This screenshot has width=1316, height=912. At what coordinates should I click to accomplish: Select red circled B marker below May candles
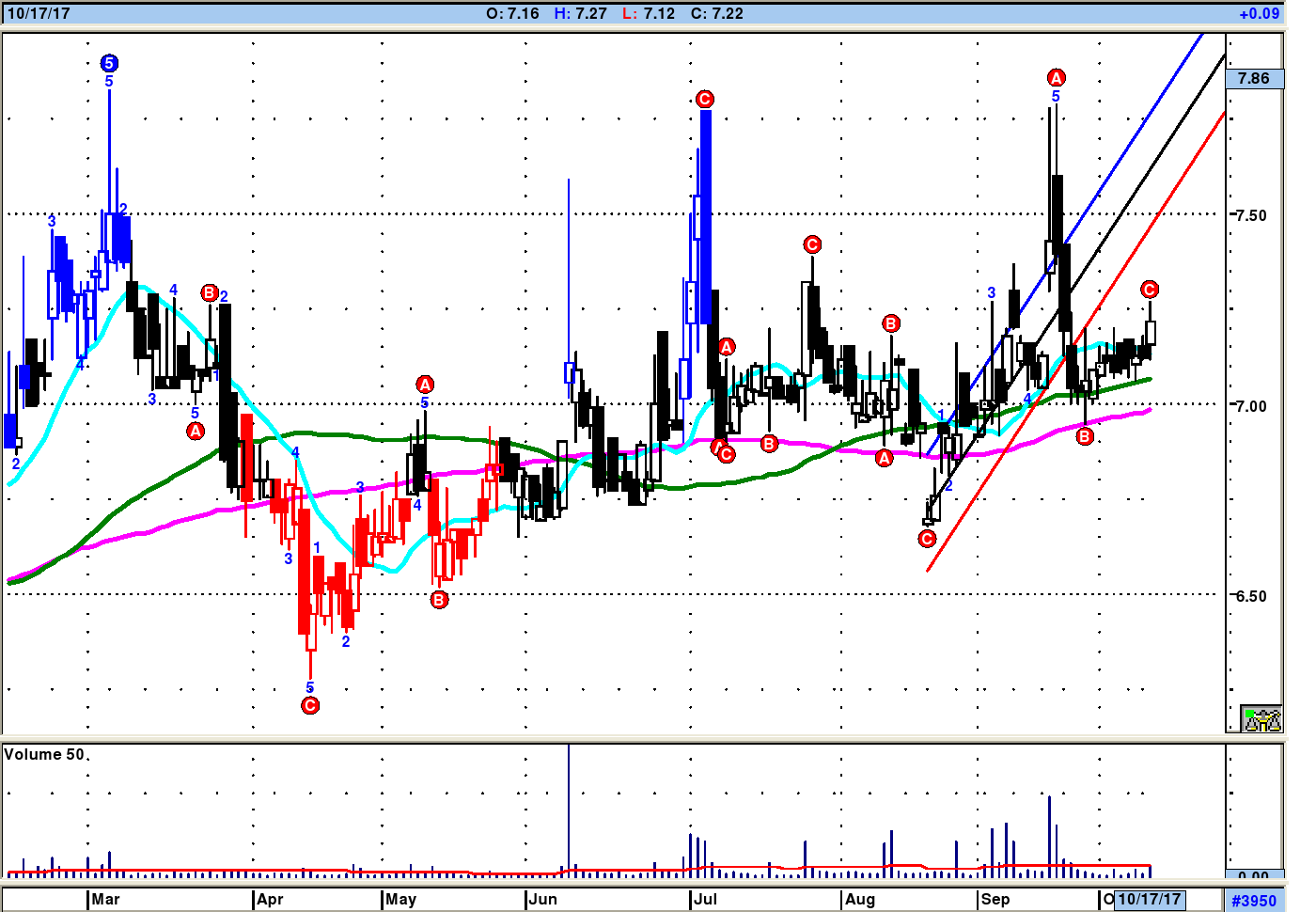click(x=439, y=600)
